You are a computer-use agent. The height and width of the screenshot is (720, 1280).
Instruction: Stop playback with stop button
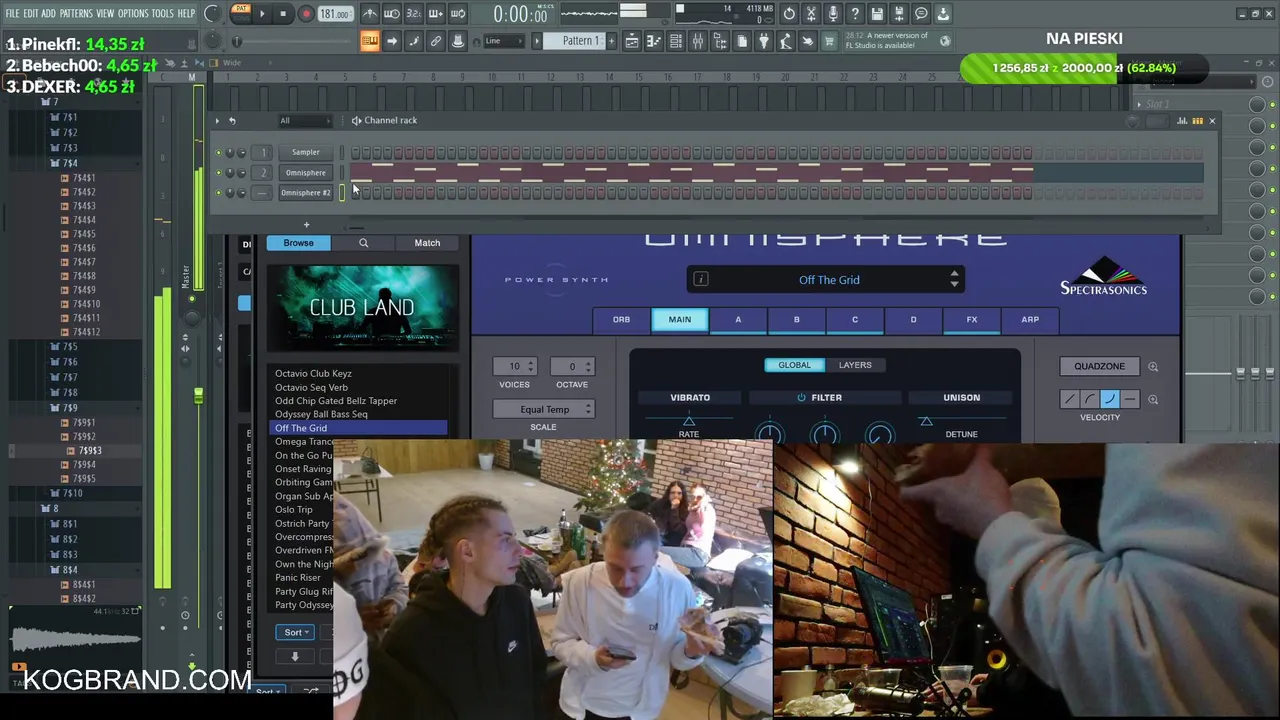tap(283, 14)
